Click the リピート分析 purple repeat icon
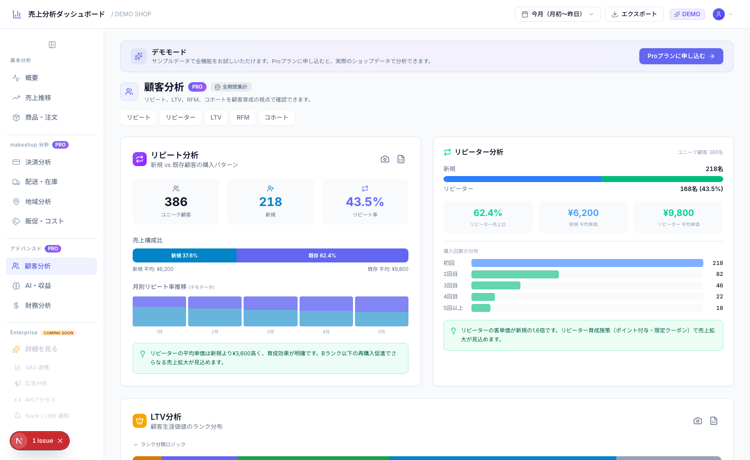This screenshot has height=460, width=750. [x=139, y=159]
